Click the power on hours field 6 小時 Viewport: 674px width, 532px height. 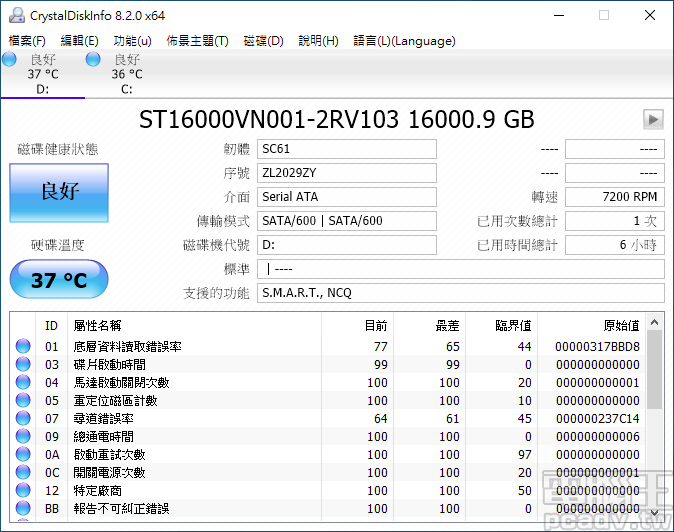(x=615, y=245)
